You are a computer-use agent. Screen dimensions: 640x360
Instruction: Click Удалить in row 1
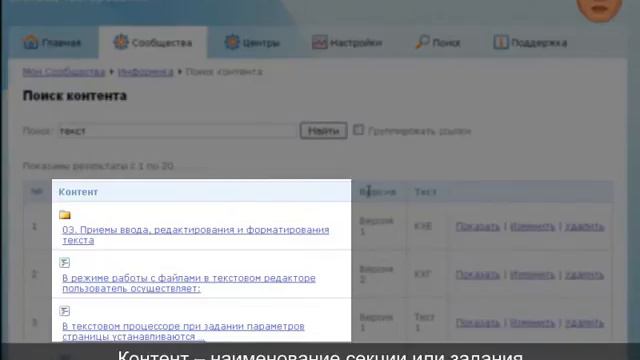pos(584,227)
